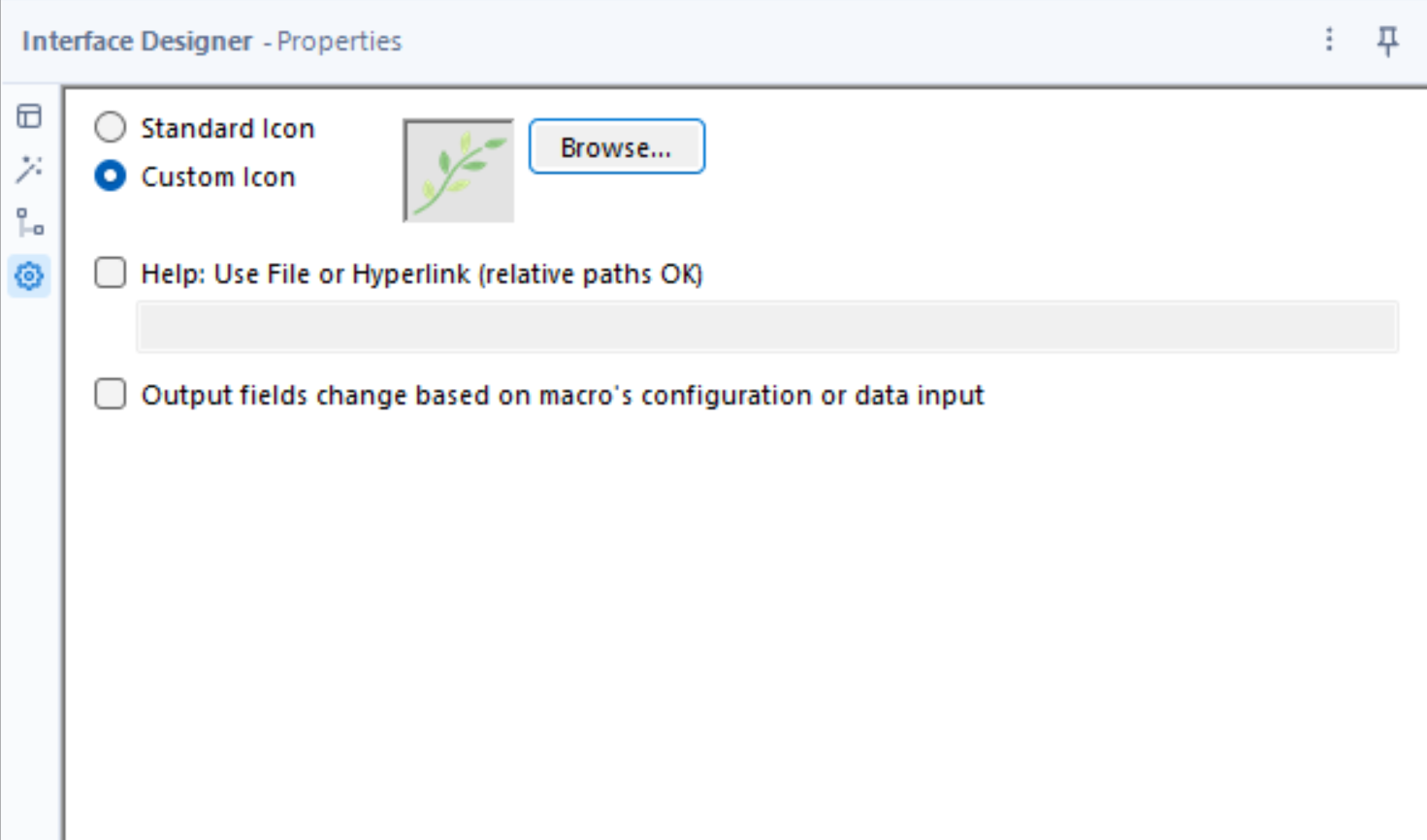
Task: Click the blank area below the options
Action: pos(737,621)
